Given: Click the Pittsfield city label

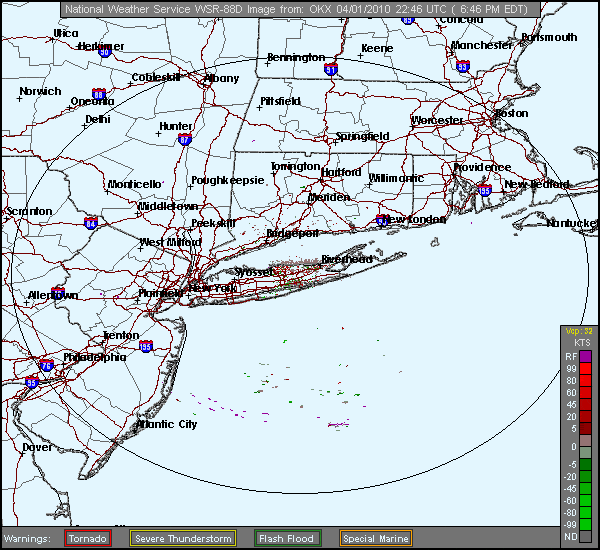Looking at the screenshot, I should pyautogui.click(x=280, y=101).
